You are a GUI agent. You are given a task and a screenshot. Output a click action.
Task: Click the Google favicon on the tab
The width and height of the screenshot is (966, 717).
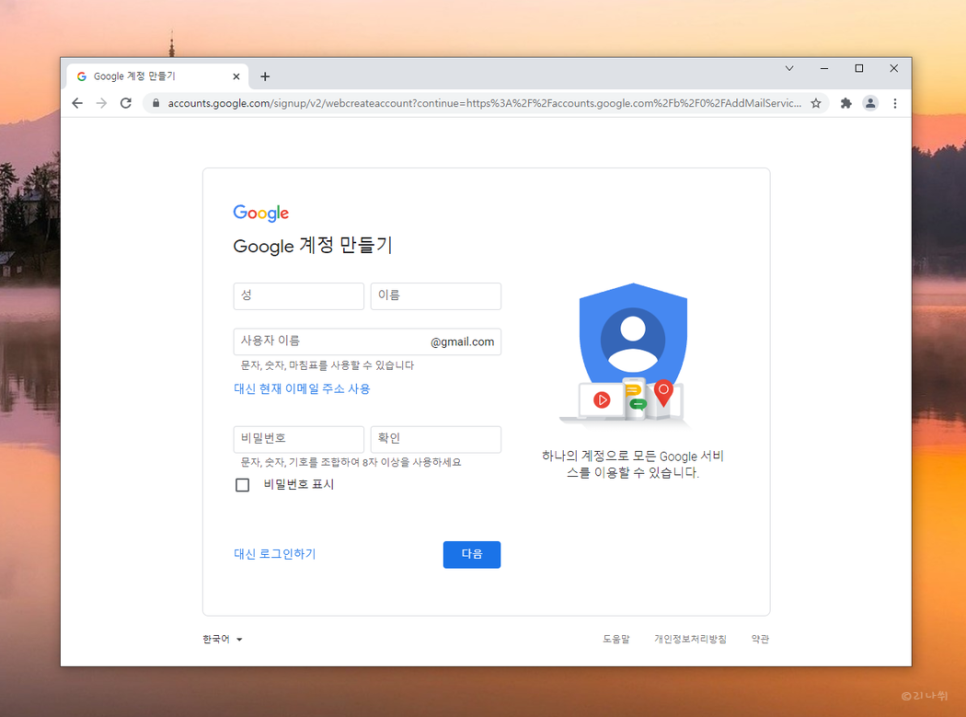click(83, 75)
